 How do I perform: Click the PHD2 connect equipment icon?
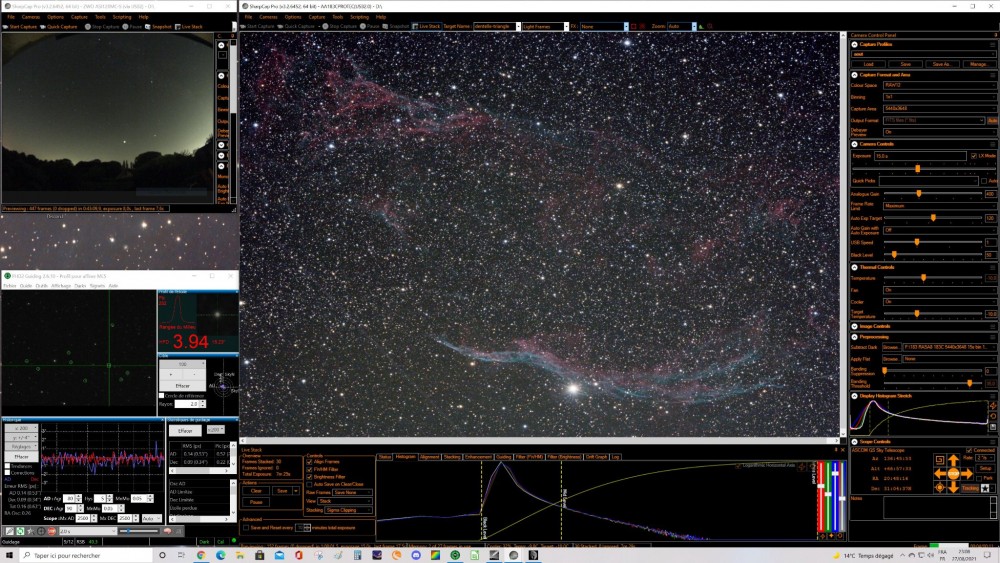pyautogui.click(x=10, y=531)
